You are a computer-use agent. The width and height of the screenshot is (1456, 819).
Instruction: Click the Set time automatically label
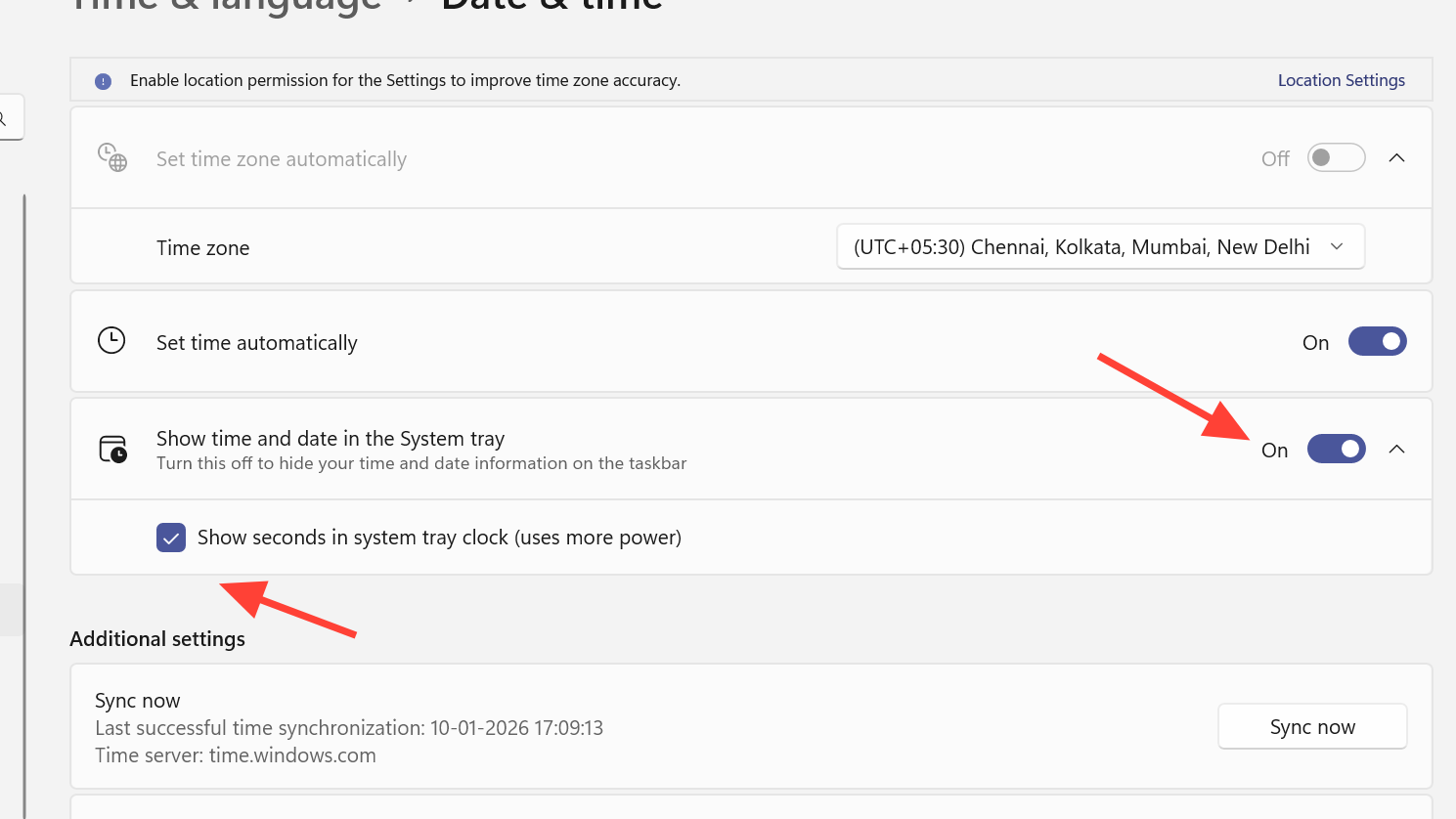(x=257, y=343)
